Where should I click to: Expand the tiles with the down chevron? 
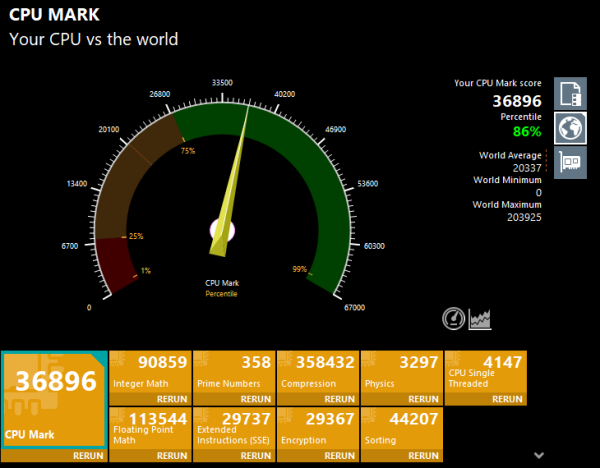[x=541, y=453]
